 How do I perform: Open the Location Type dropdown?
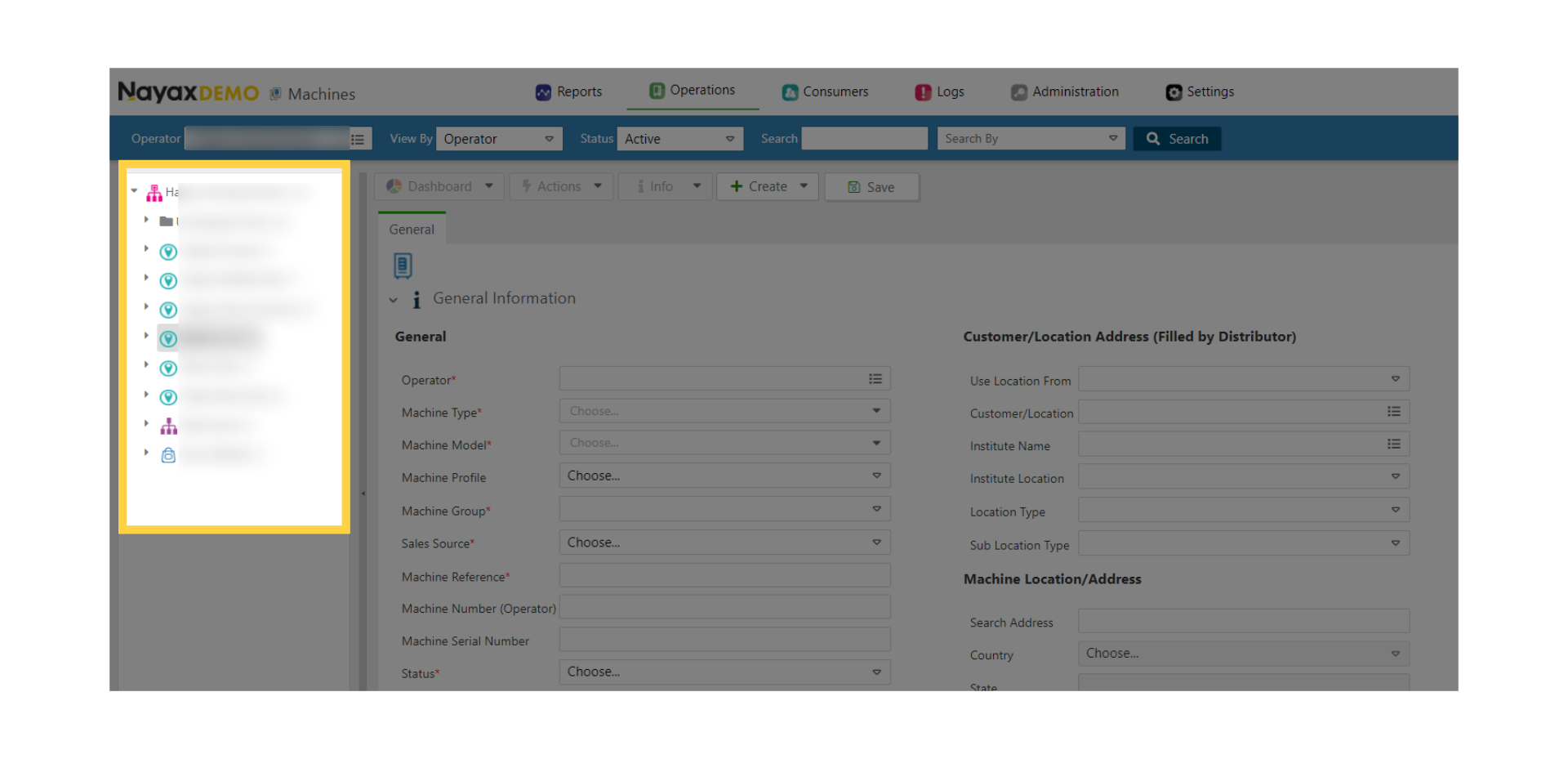tap(1244, 510)
